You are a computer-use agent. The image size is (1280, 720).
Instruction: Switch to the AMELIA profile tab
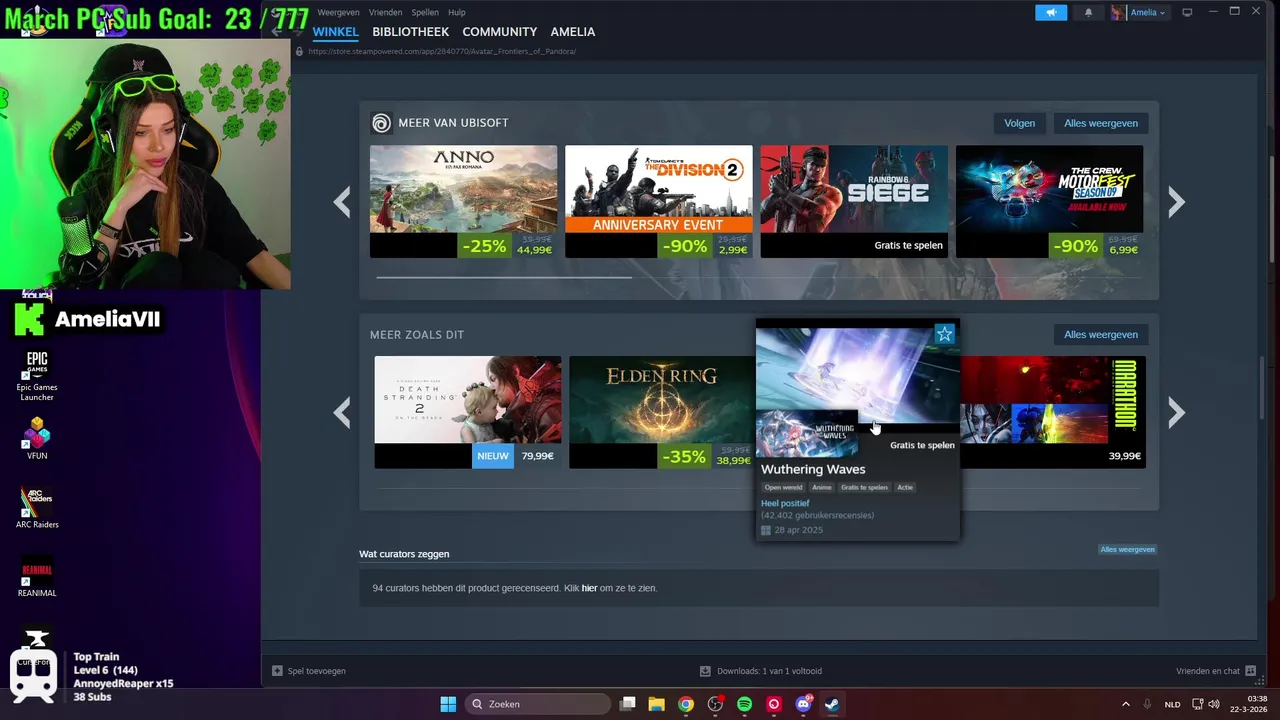pyautogui.click(x=572, y=32)
